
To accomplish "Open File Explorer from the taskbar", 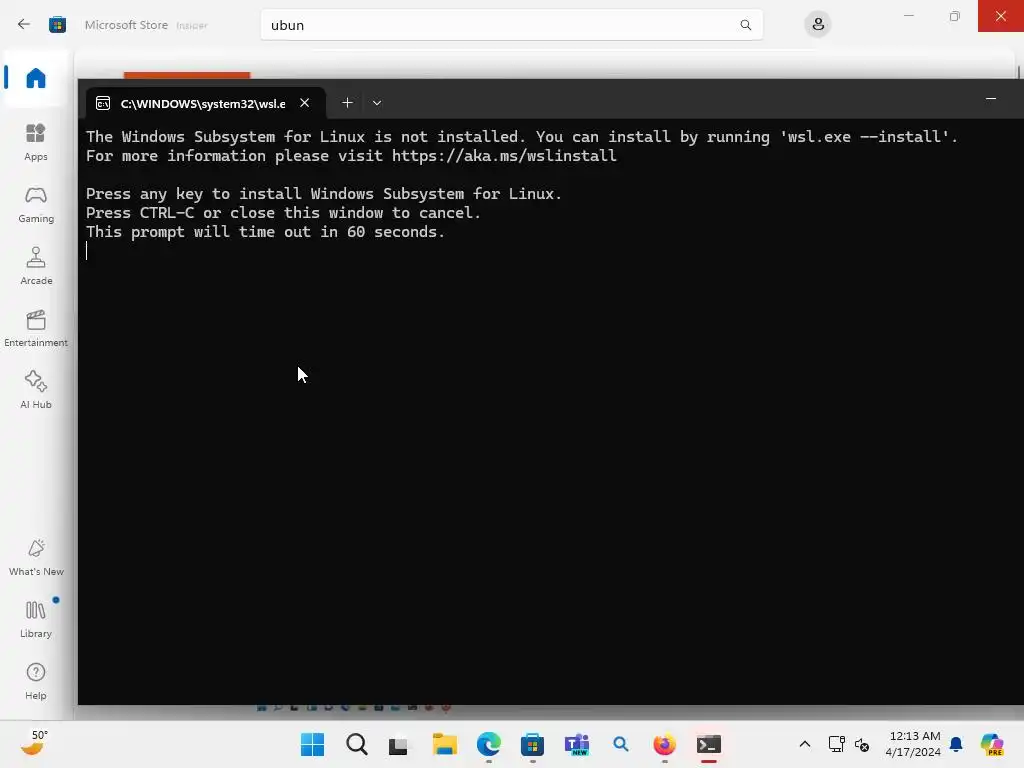I will coord(445,744).
